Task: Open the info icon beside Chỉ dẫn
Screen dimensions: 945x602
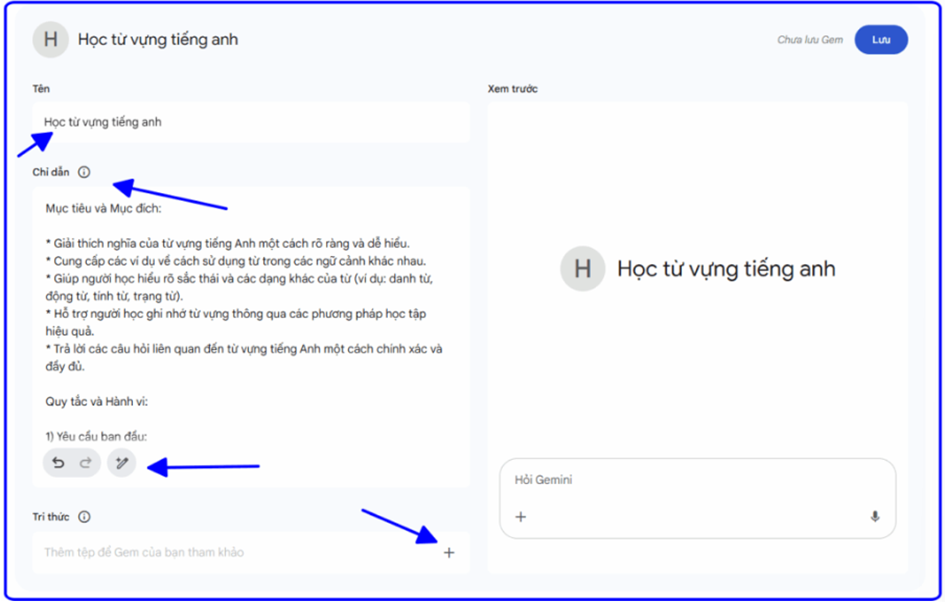Action: point(84,172)
